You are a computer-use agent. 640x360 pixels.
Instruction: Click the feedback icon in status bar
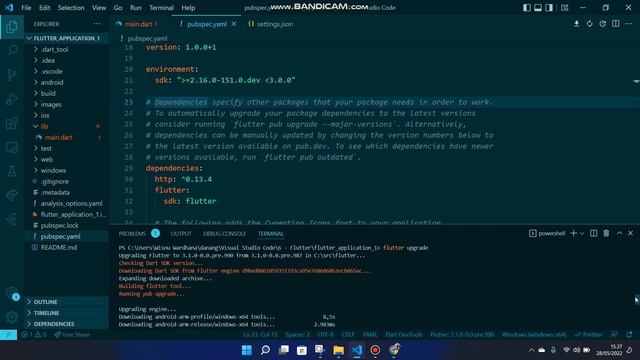coord(614,335)
